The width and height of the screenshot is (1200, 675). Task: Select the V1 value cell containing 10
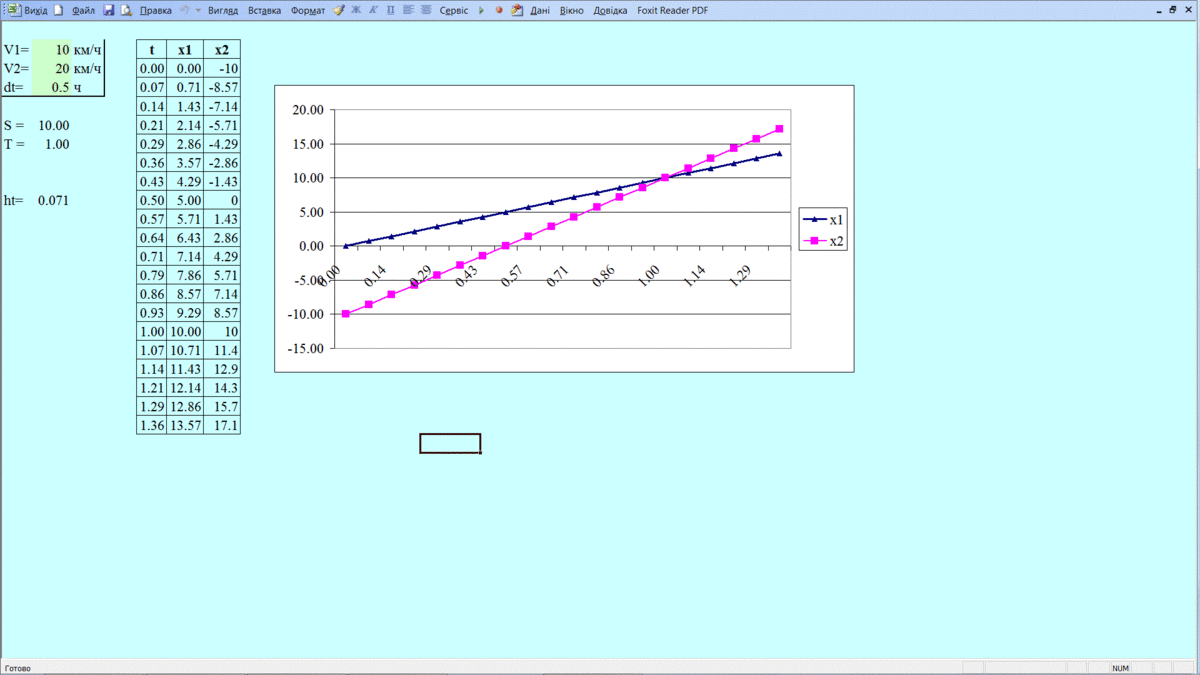pyautogui.click(x=51, y=50)
